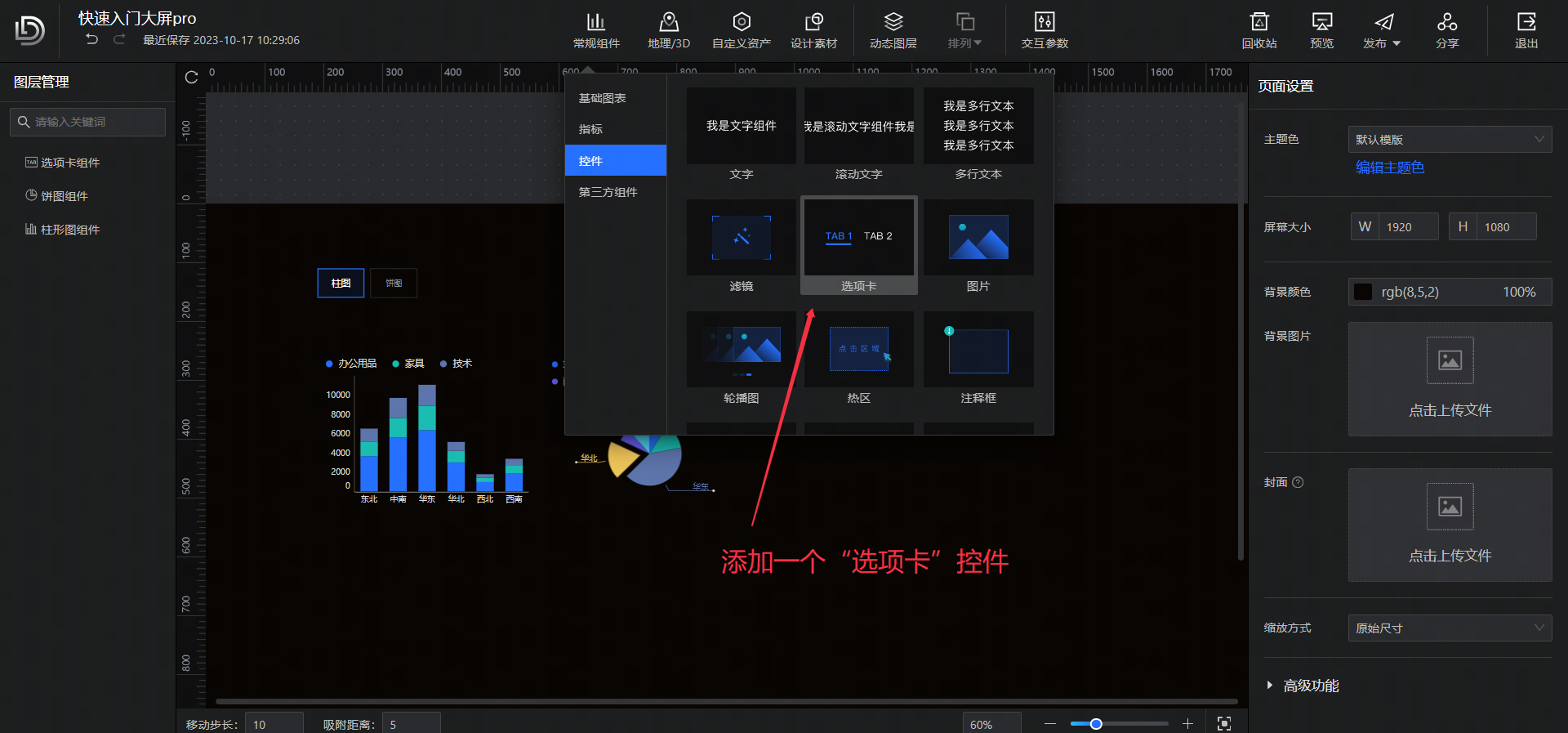Image resolution: width=1568 pixels, height=733 pixels.
Task: Select the 第三方组件 category
Action: tap(615, 192)
